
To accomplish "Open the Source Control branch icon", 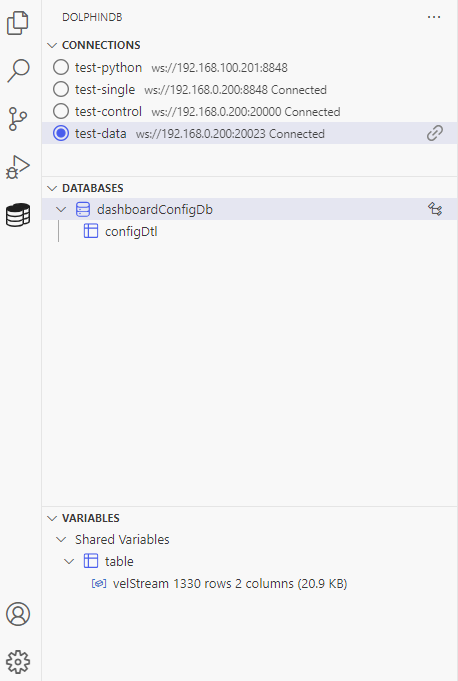I will 18,119.
